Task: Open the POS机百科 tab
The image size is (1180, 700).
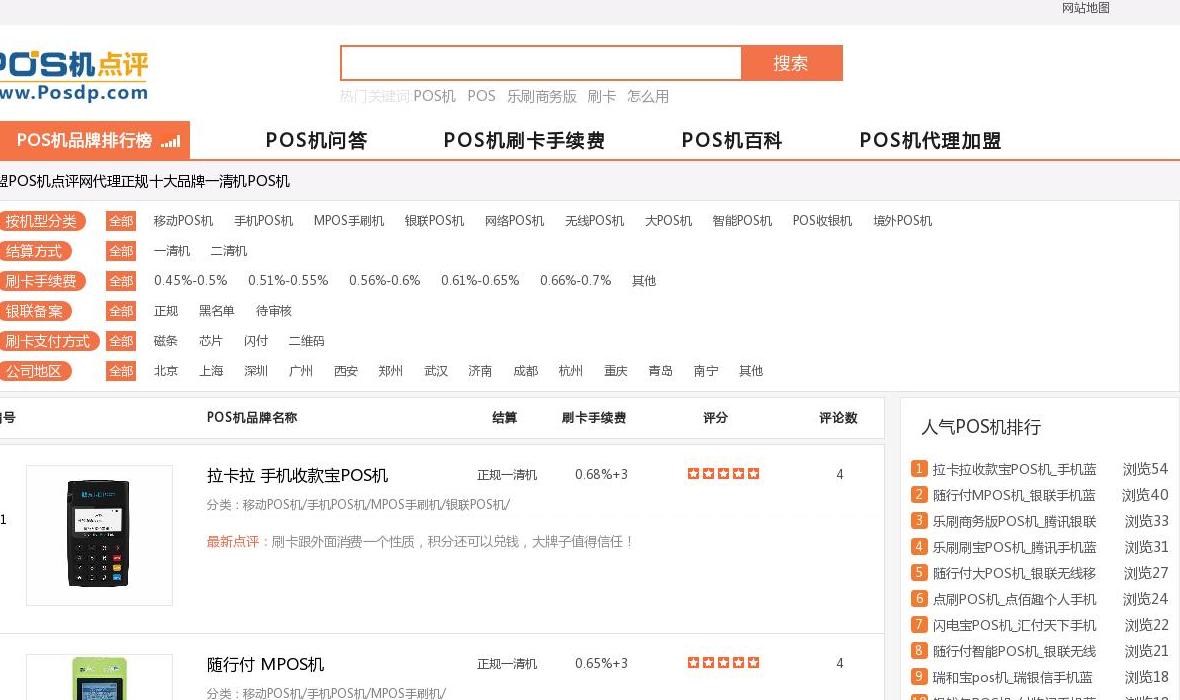Action: (x=731, y=140)
